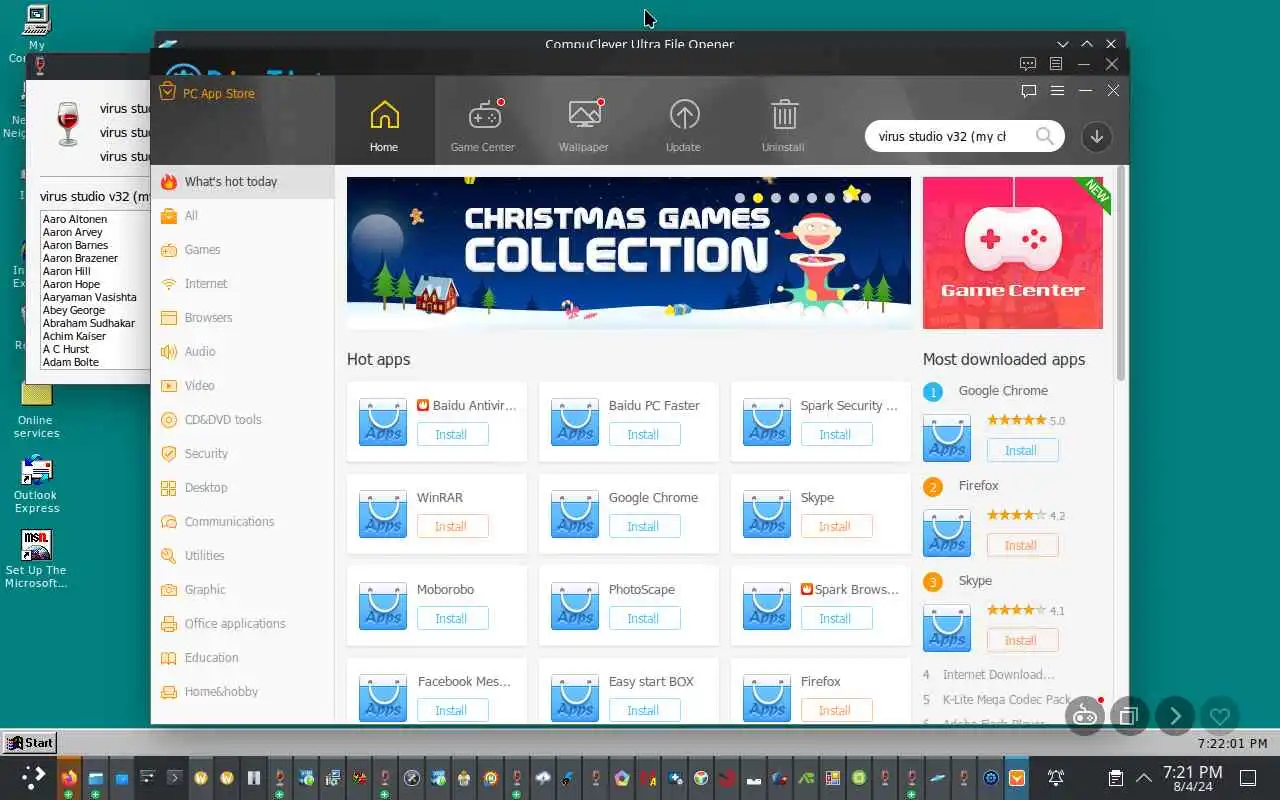Click the floating next arrow icon

1175,716
